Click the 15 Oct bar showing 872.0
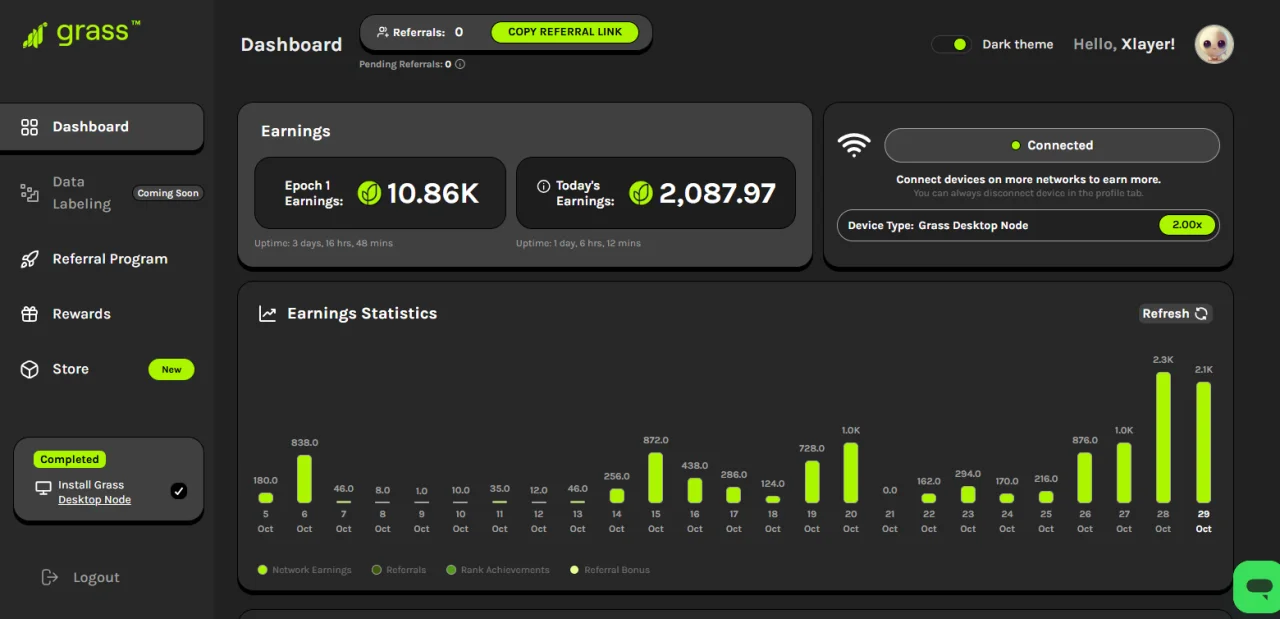This screenshot has width=1280, height=619. 655,478
